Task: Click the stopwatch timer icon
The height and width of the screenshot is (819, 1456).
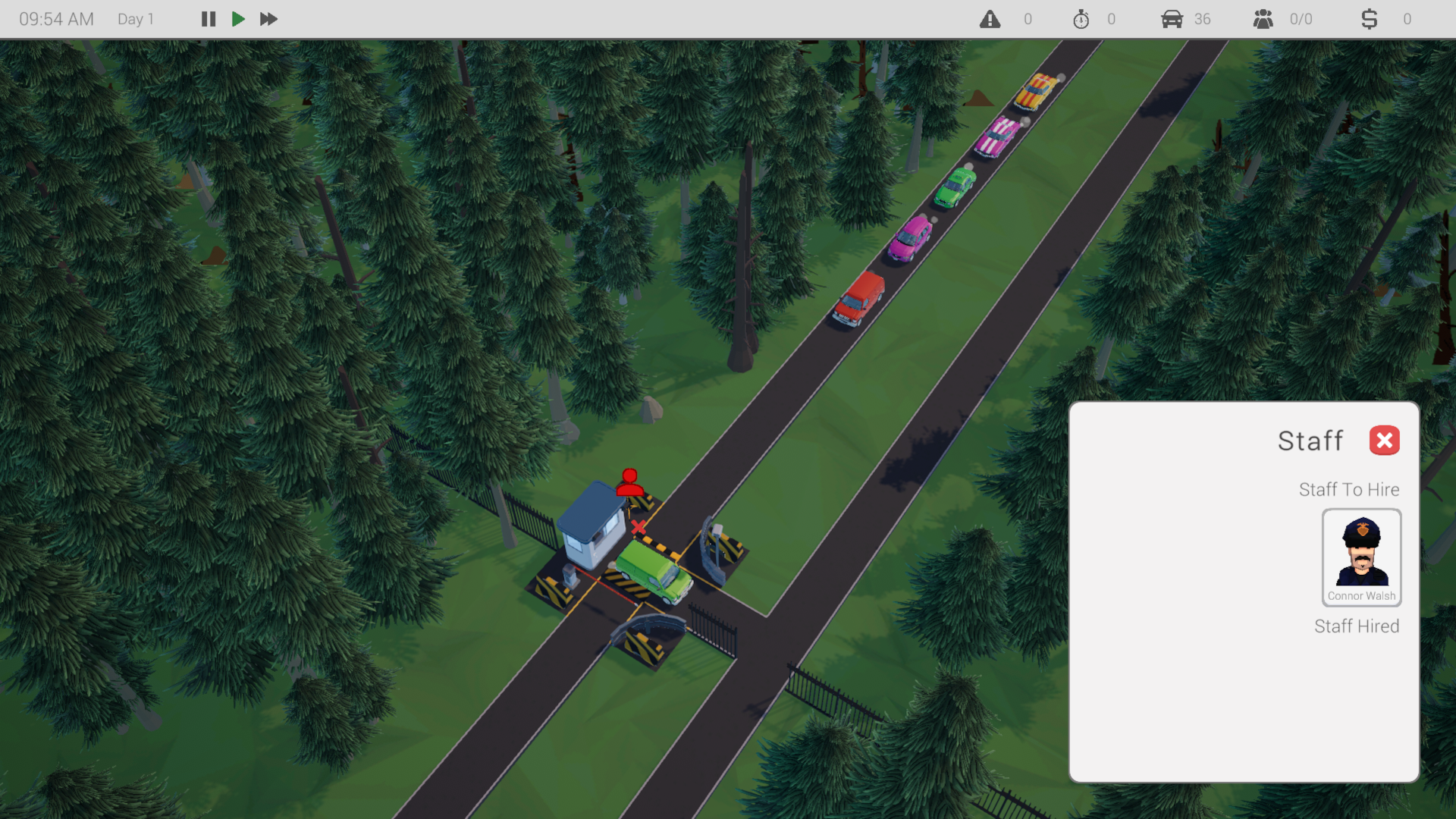Action: click(x=1082, y=19)
